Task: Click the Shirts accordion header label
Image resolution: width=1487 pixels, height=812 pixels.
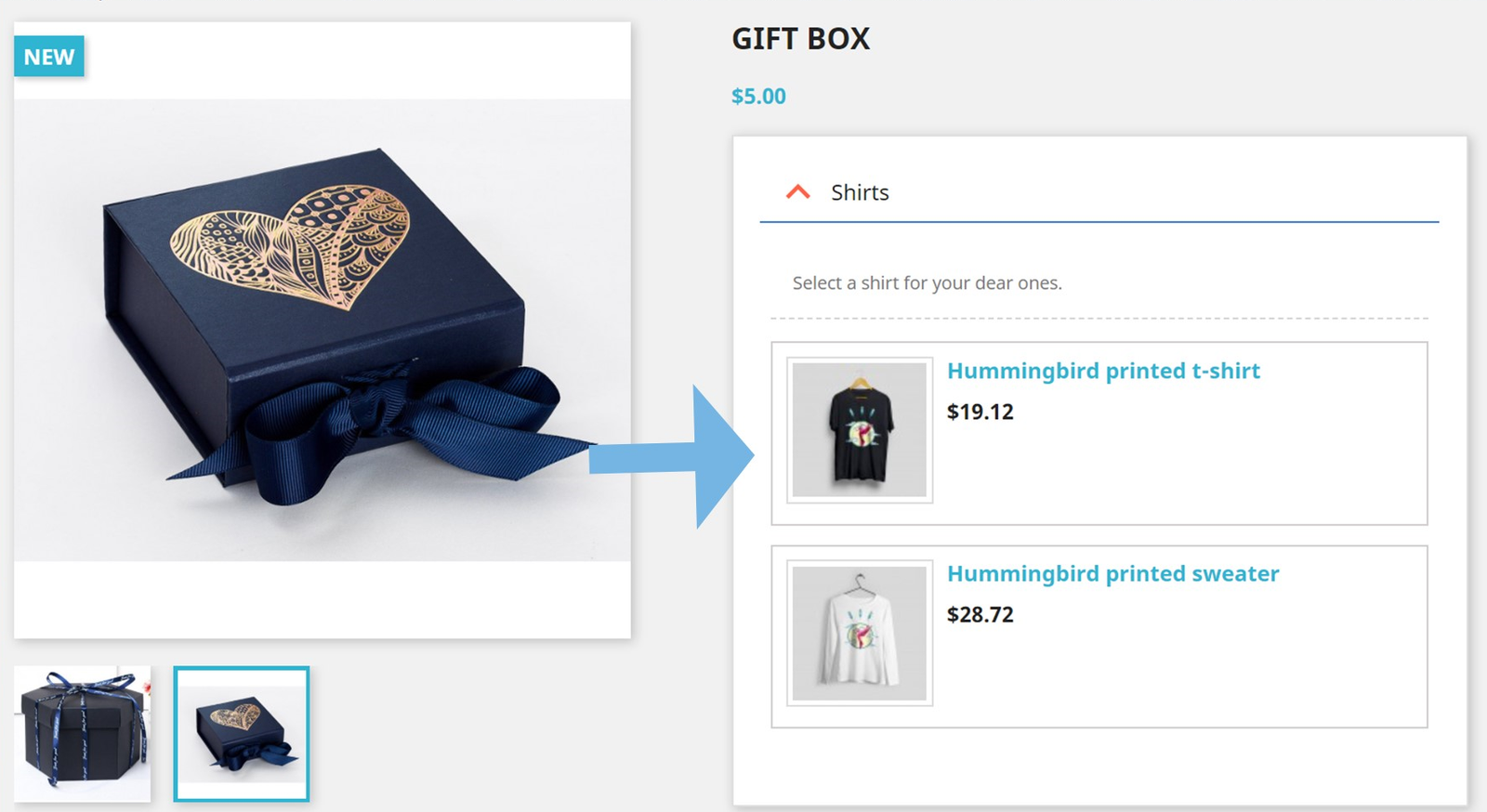Action: click(x=860, y=192)
